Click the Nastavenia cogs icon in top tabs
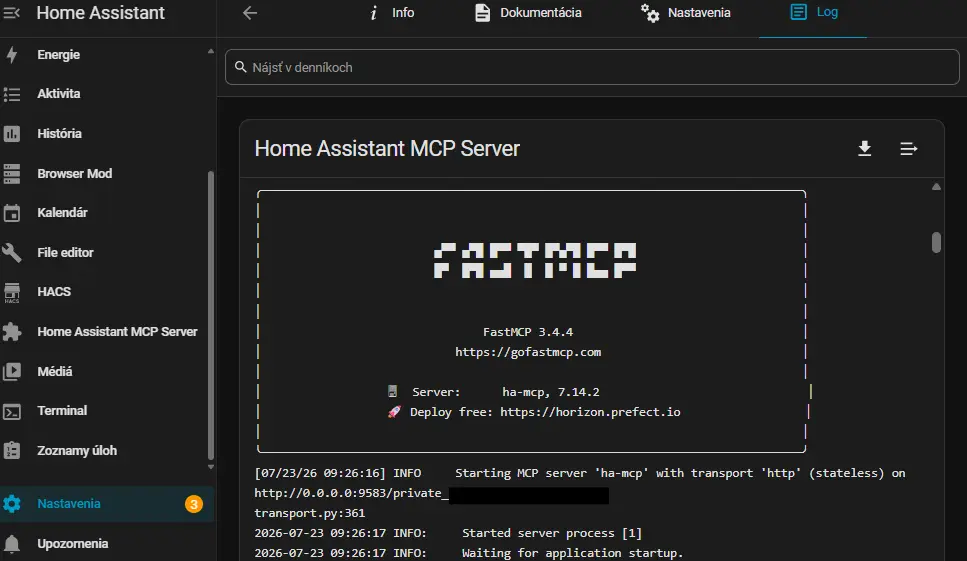 [650, 13]
